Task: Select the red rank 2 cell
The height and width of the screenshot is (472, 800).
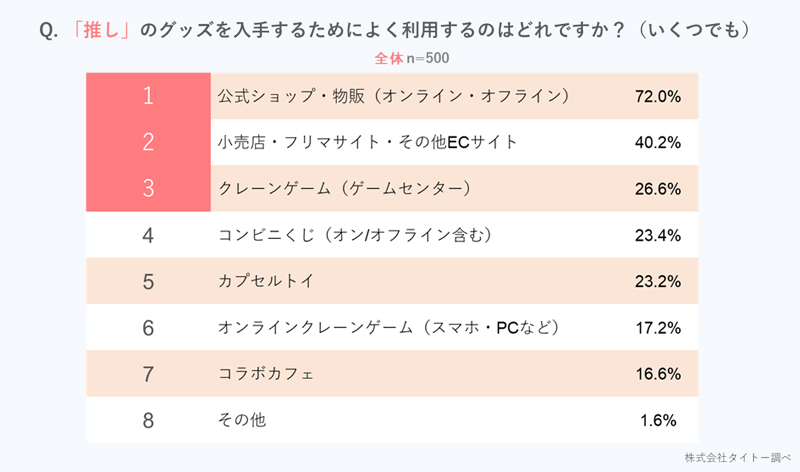Action: [148, 142]
